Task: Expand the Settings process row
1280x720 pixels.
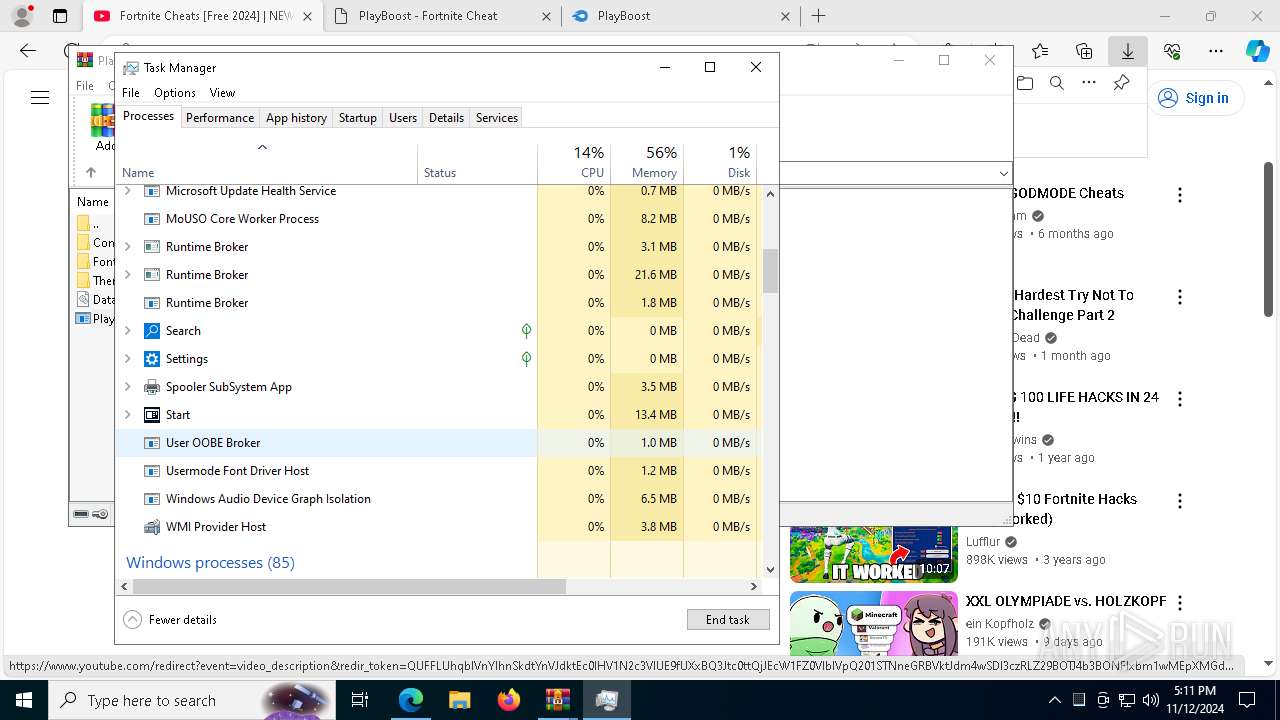Action: click(127, 359)
